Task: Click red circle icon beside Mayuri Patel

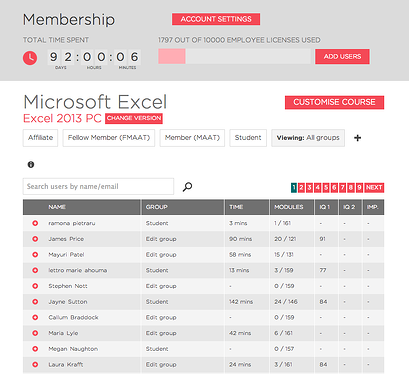Action: click(35, 254)
